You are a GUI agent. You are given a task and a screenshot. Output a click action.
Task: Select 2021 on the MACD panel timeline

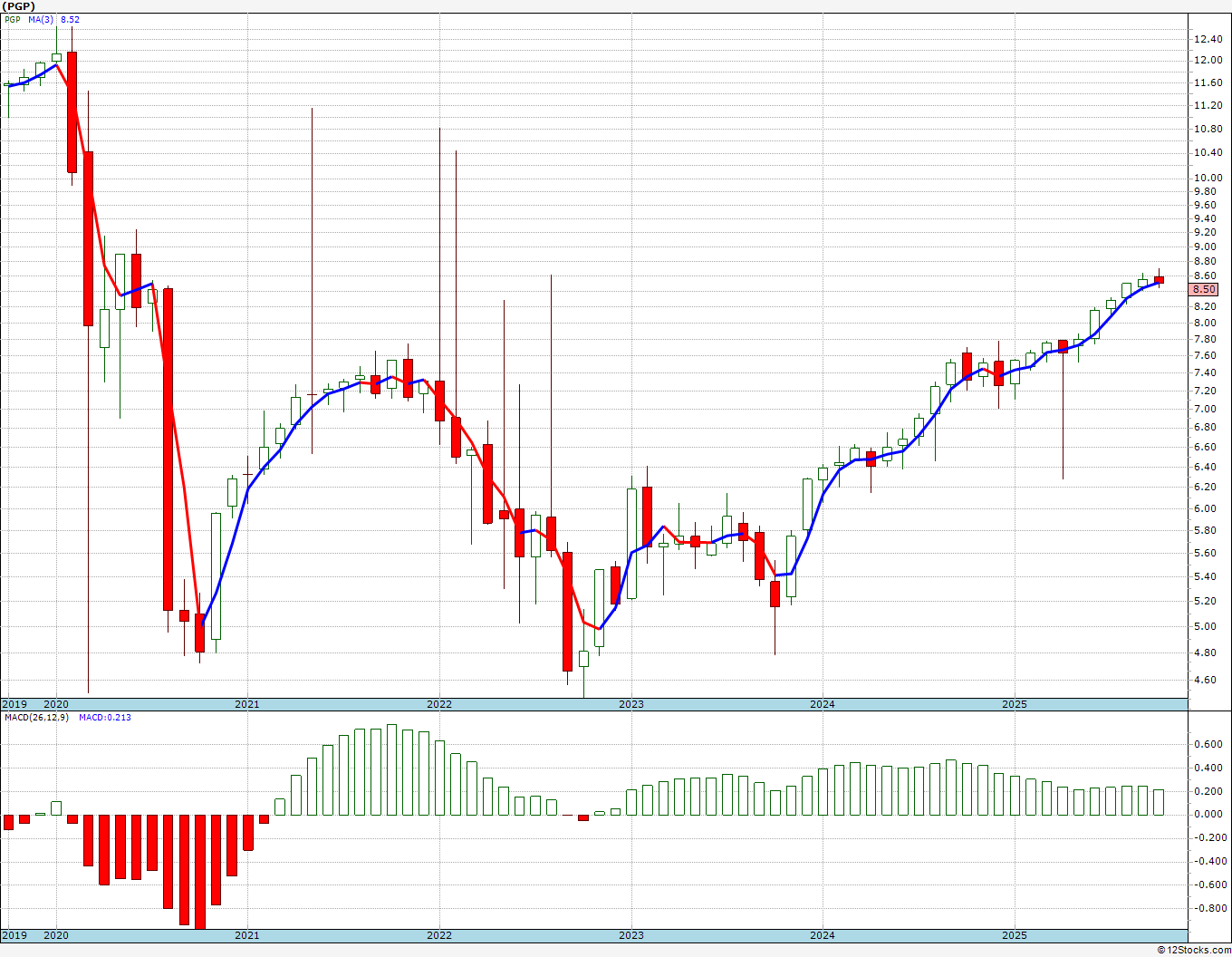[x=247, y=935]
